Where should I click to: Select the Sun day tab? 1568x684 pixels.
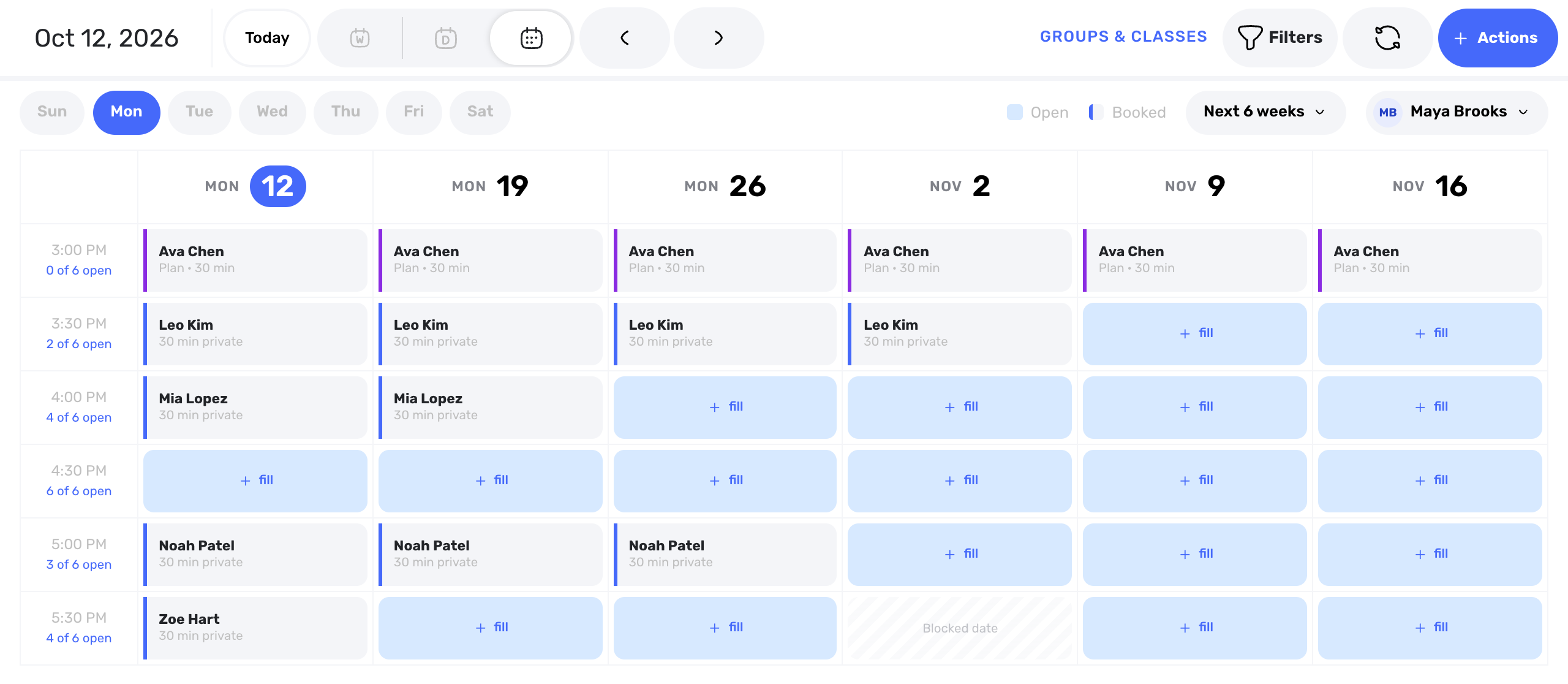click(52, 112)
